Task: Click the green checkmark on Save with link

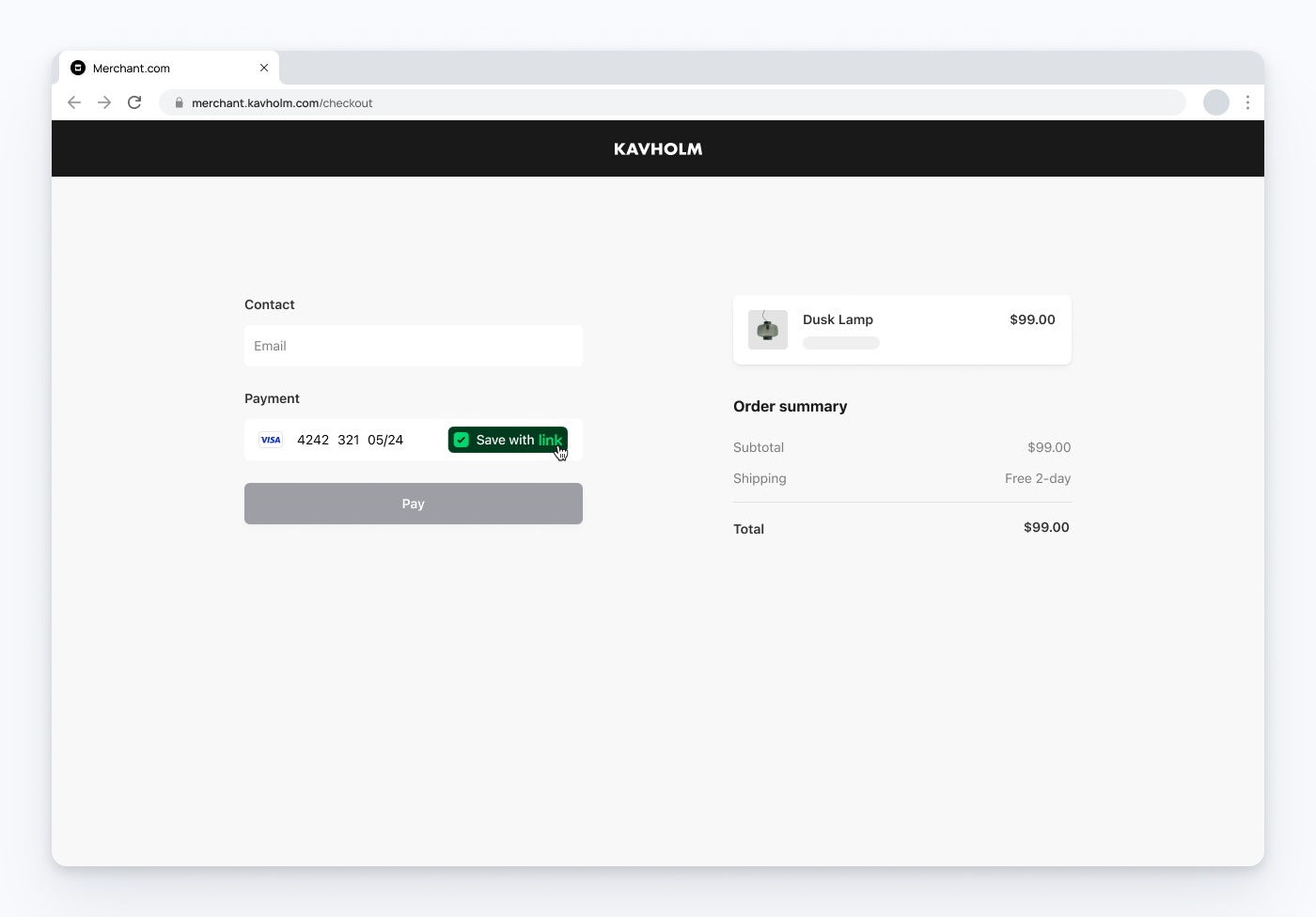Action: coord(461,439)
